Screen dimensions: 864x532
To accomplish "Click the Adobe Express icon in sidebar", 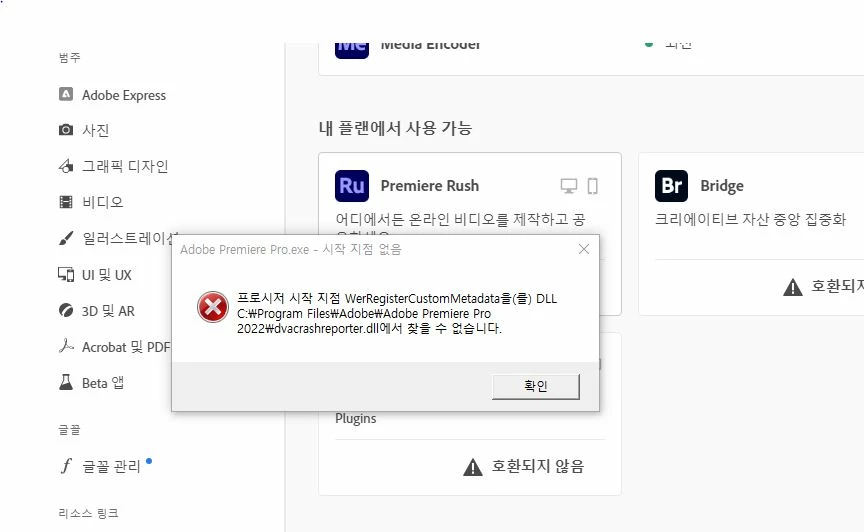I will pyautogui.click(x=66, y=94).
